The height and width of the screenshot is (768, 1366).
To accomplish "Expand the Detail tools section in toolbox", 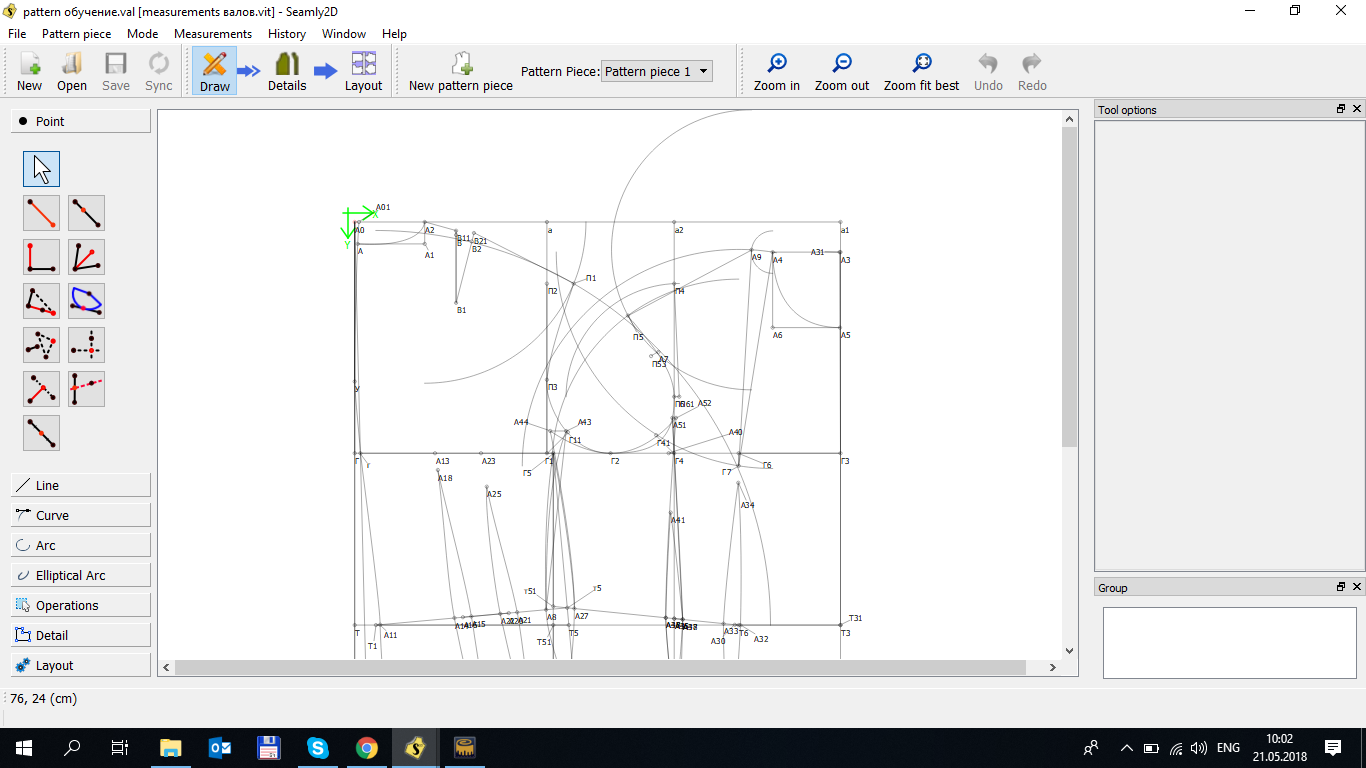I will (x=81, y=635).
